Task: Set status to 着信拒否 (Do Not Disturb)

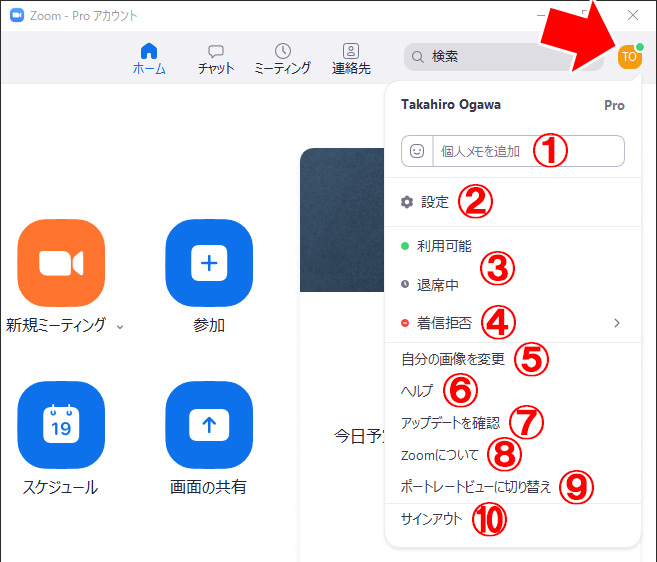Action: point(443,323)
